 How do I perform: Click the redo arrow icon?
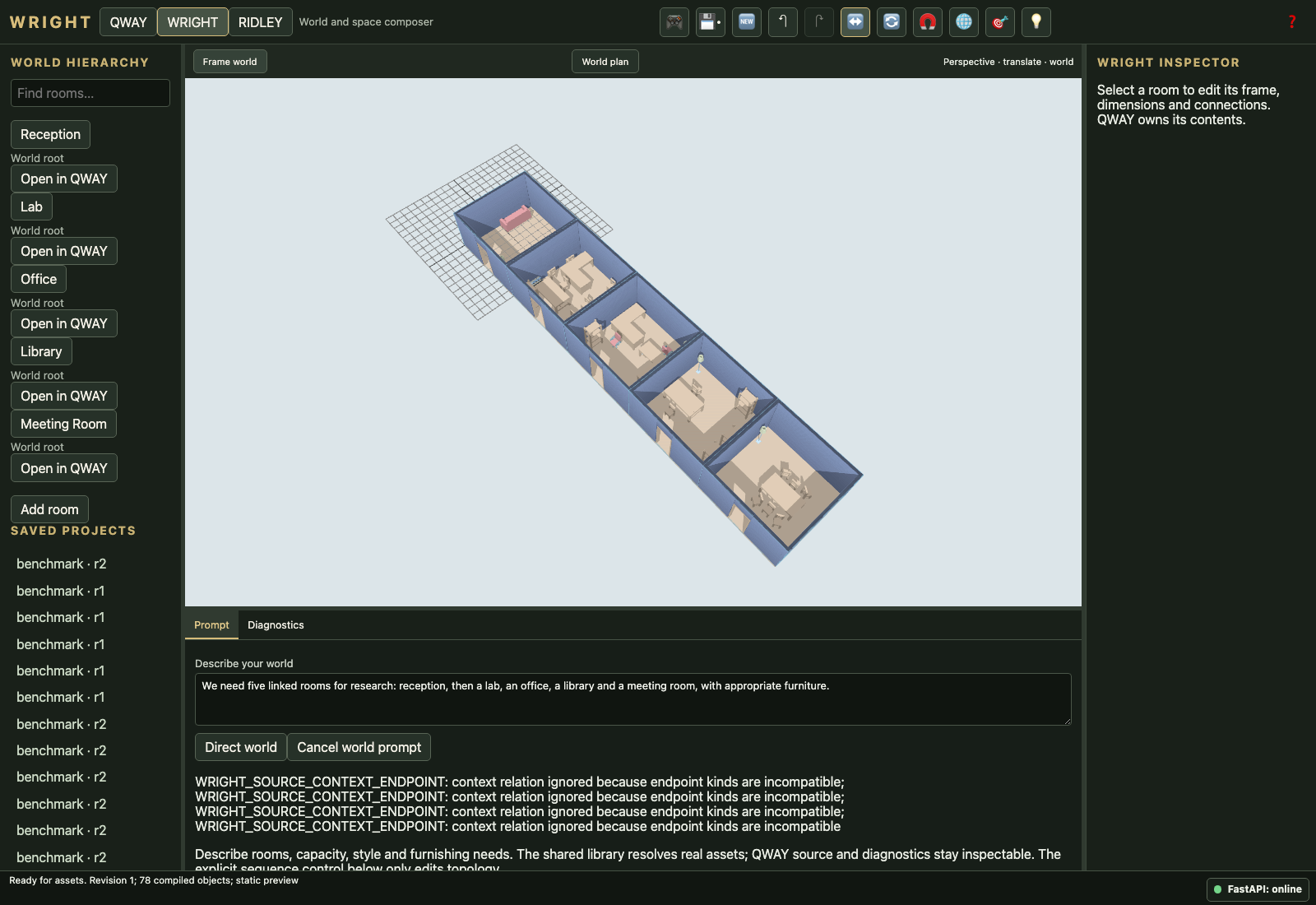[x=819, y=22]
